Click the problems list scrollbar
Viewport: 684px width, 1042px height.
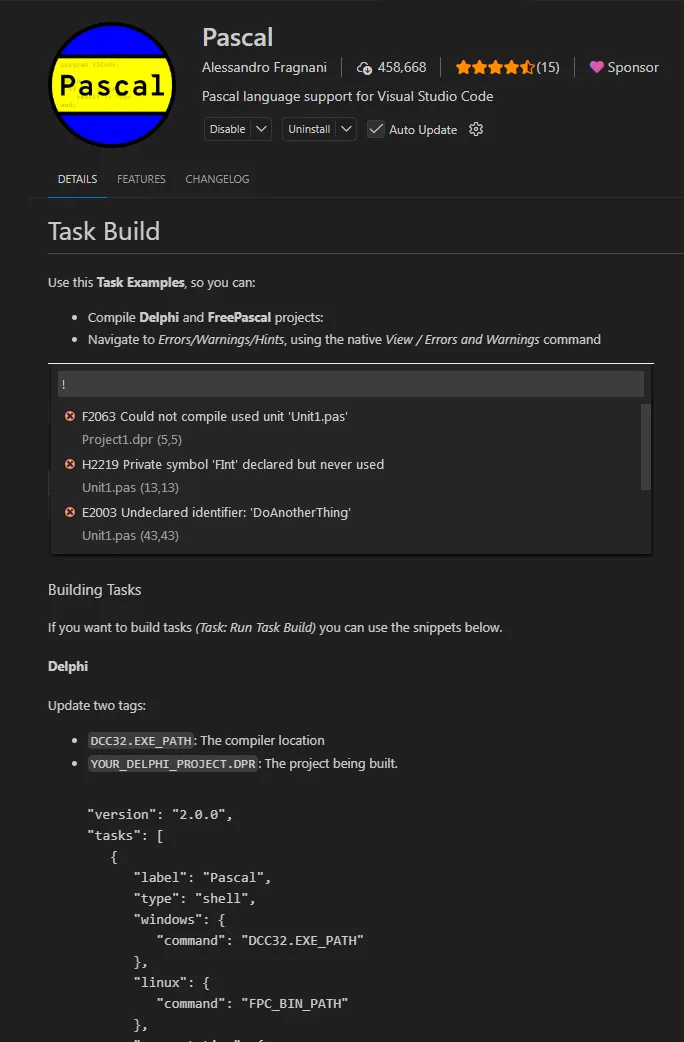click(x=646, y=446)
